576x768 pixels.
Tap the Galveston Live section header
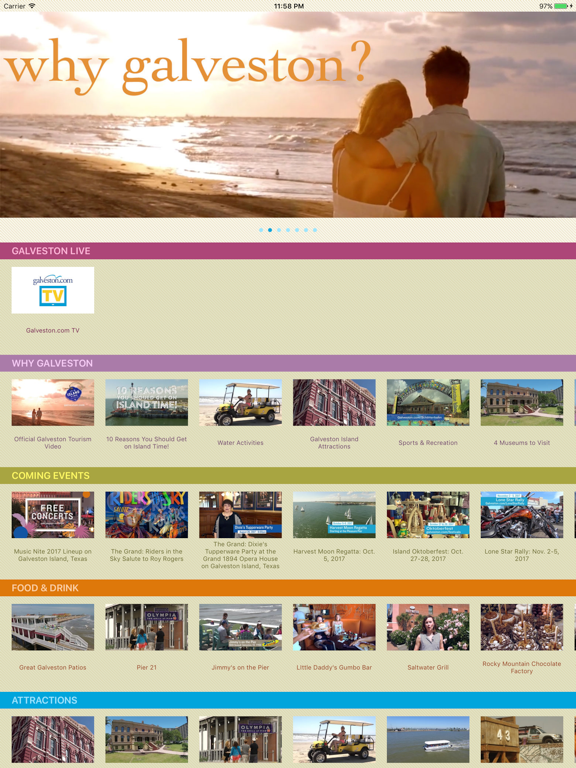[288, 251]
